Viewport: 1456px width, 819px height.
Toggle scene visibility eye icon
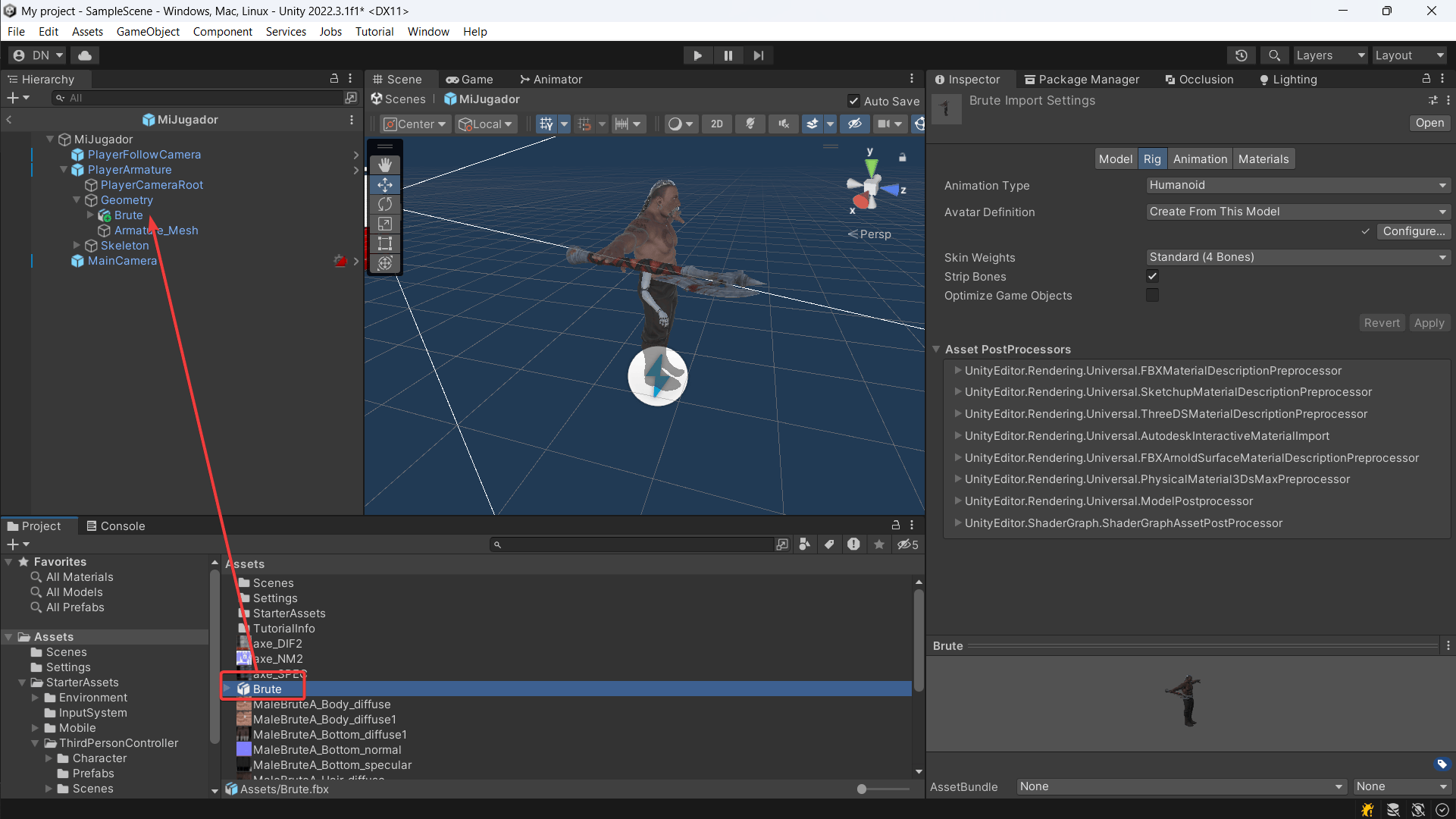[854, 124]
